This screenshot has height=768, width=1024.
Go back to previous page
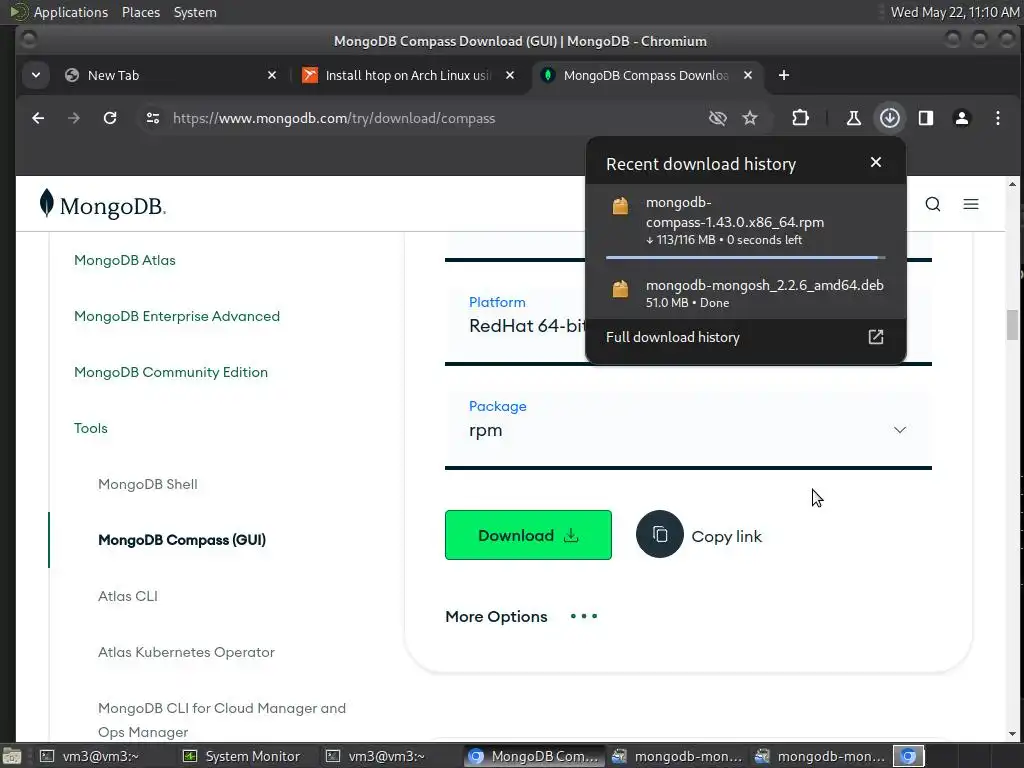(x=38, y=118)
